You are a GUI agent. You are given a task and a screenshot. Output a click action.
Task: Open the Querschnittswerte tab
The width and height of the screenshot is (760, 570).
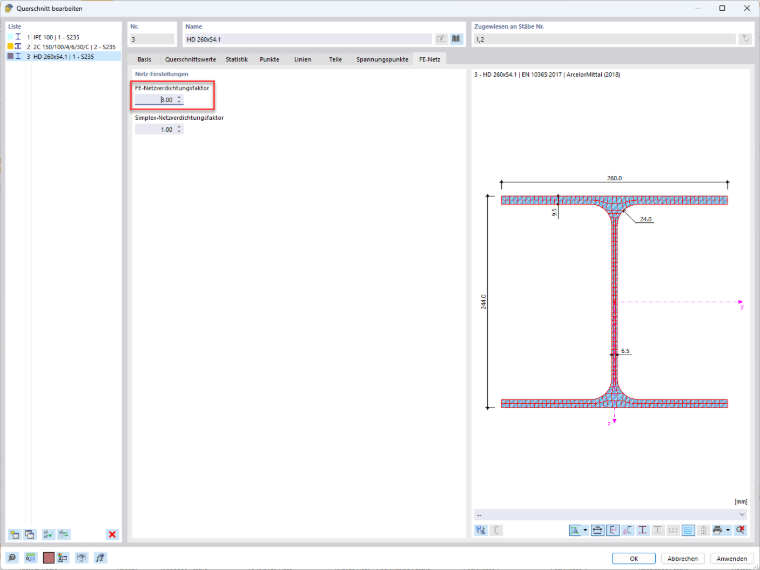coord(190,59)
